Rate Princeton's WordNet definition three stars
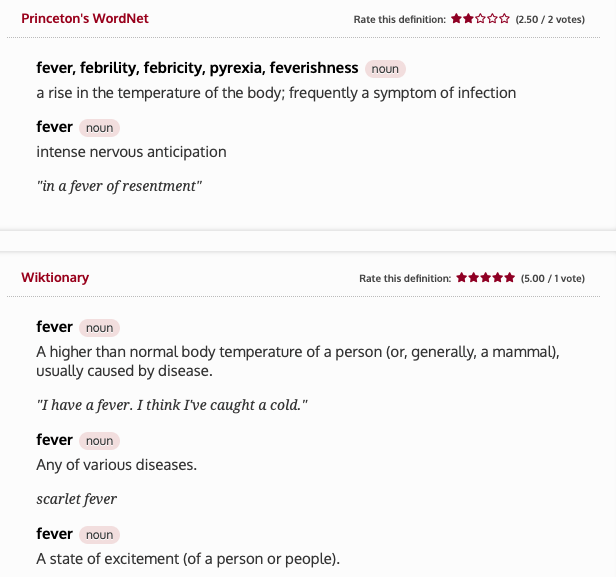 [480, 19]
